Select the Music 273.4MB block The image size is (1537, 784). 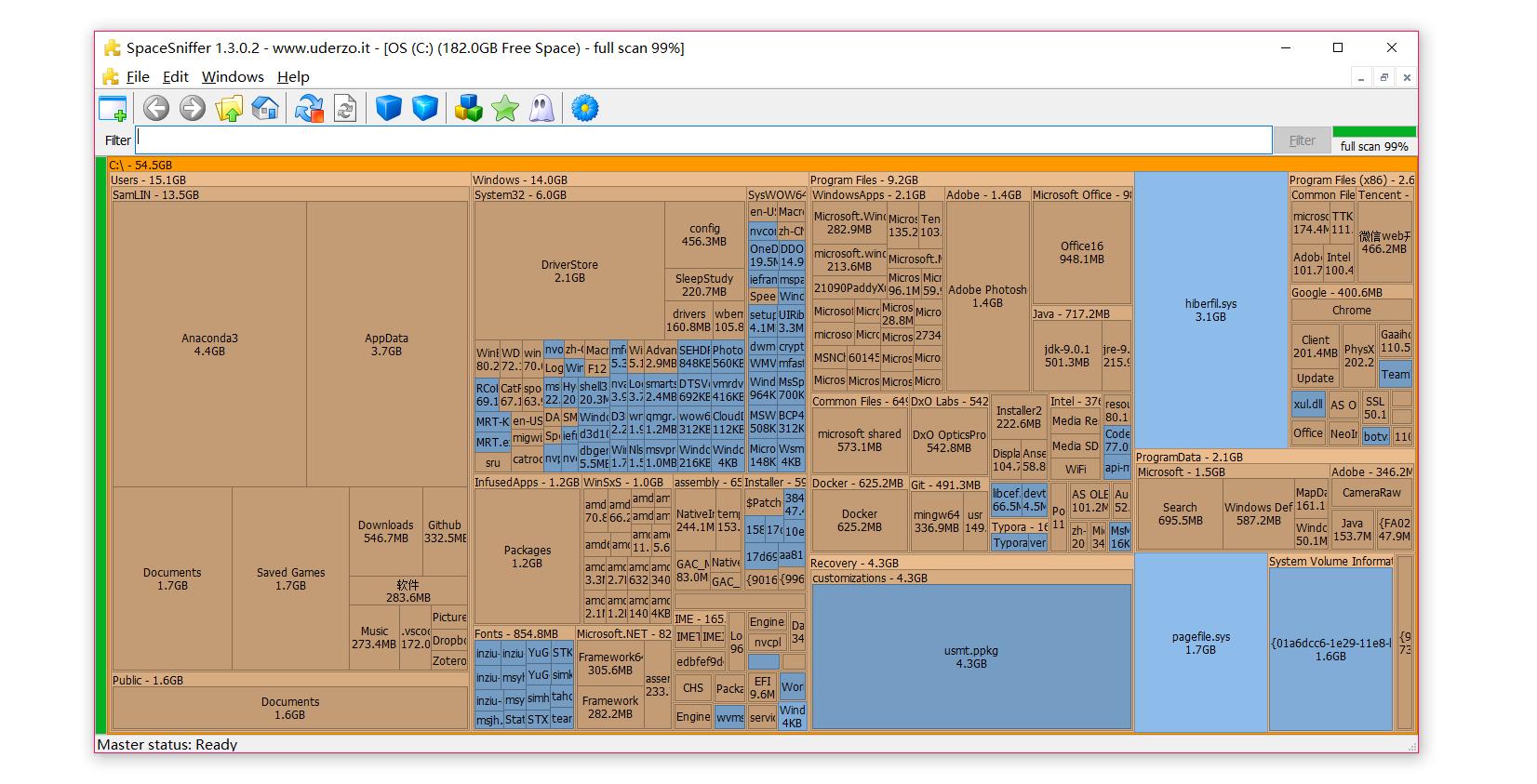[x=374, y=637]
